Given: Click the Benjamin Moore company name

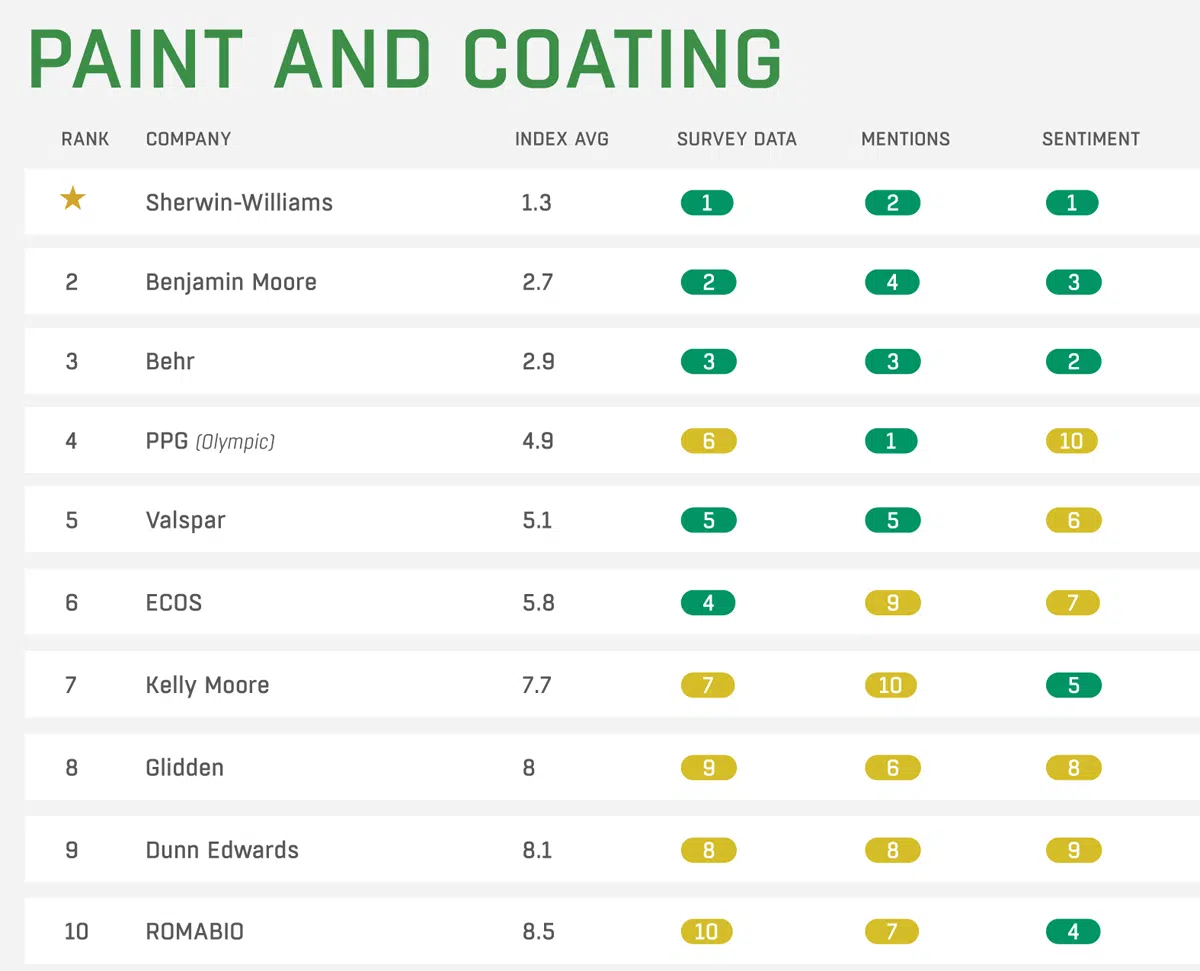Looking at the screenshot, I should [231, 282].
